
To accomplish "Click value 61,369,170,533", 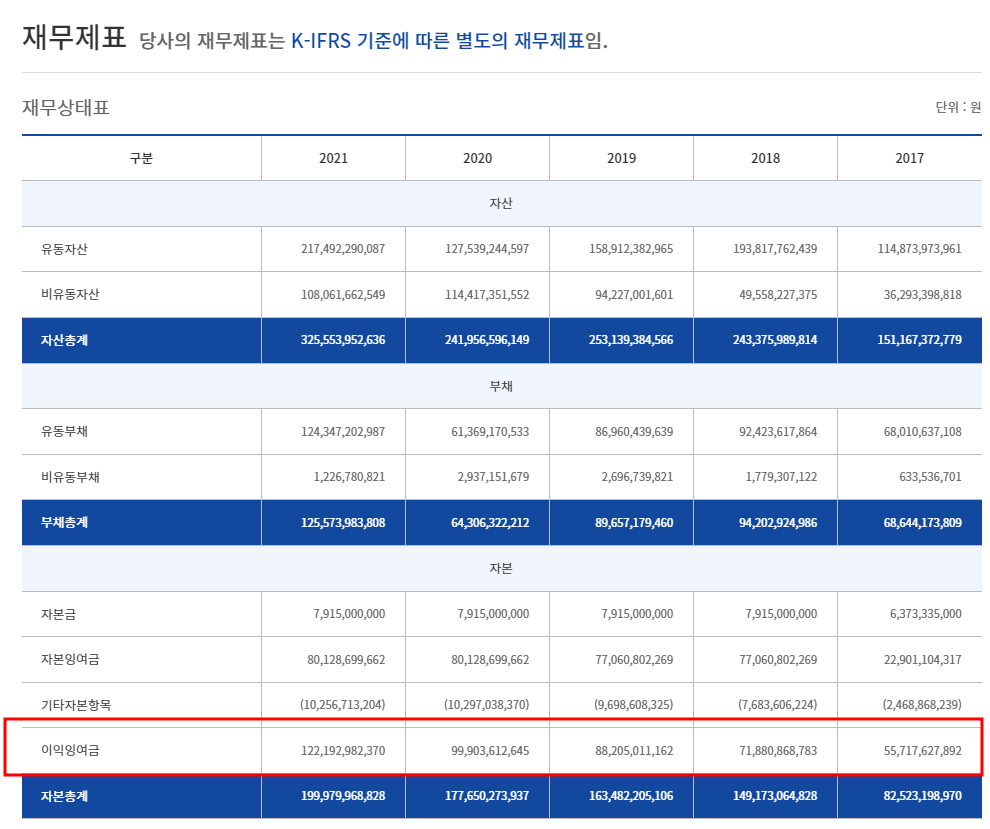I will [490, 431].
